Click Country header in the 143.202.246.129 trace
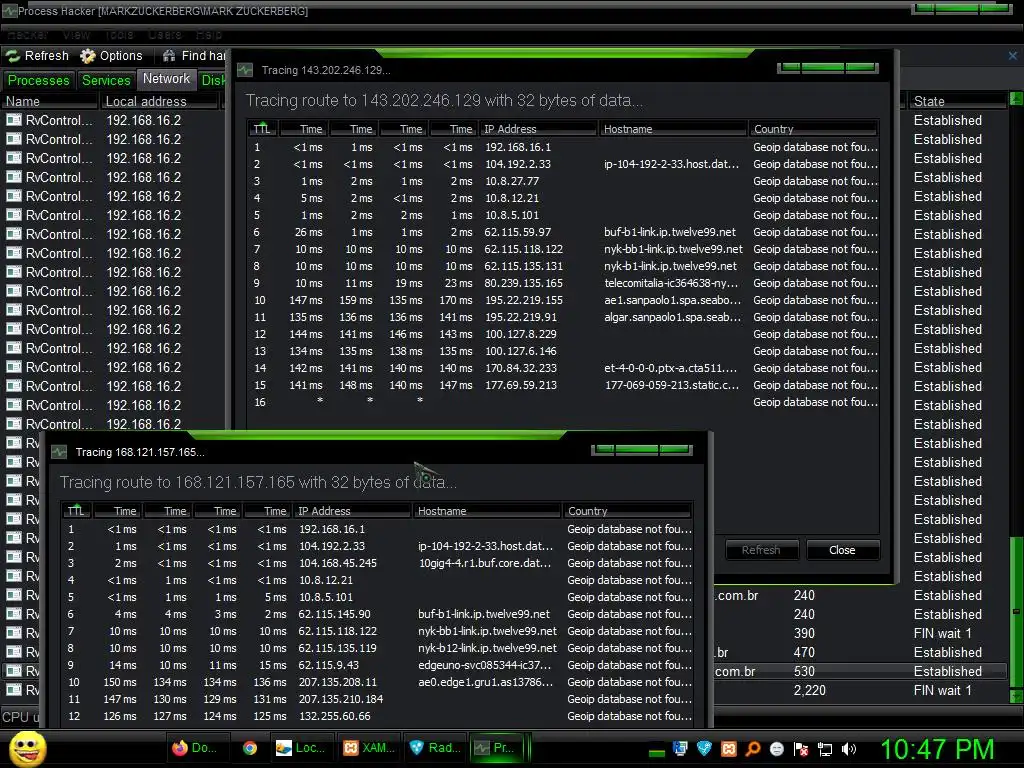 click(813, 129)
